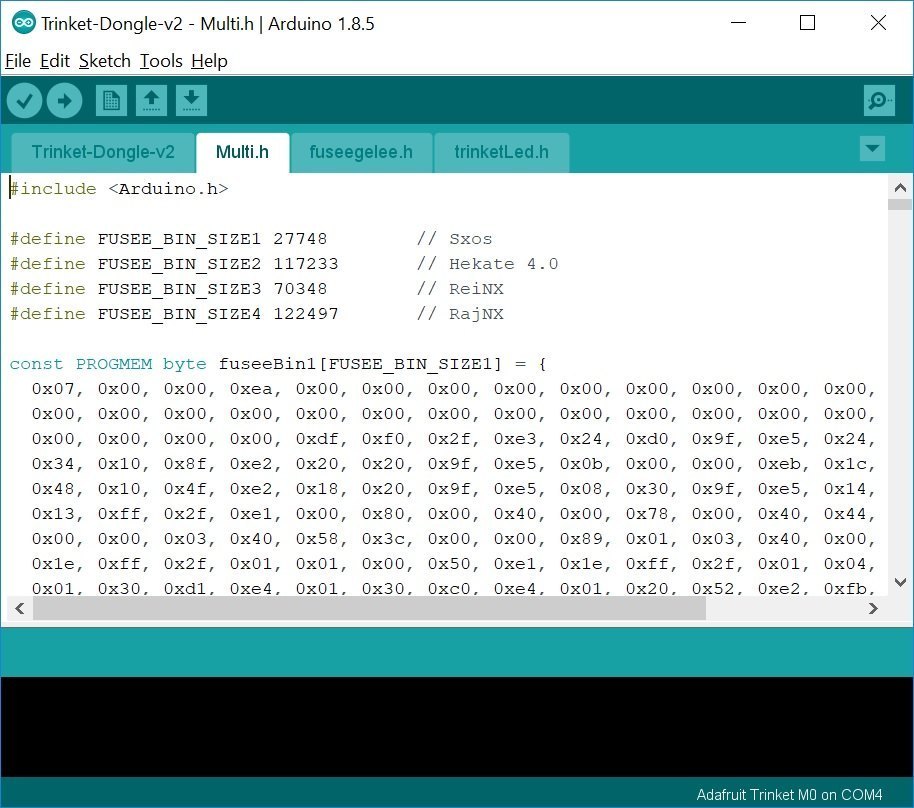The image size is (914, 808).
Task: Open the tab options dropdown arrow
Action: [x=872, y=148]
